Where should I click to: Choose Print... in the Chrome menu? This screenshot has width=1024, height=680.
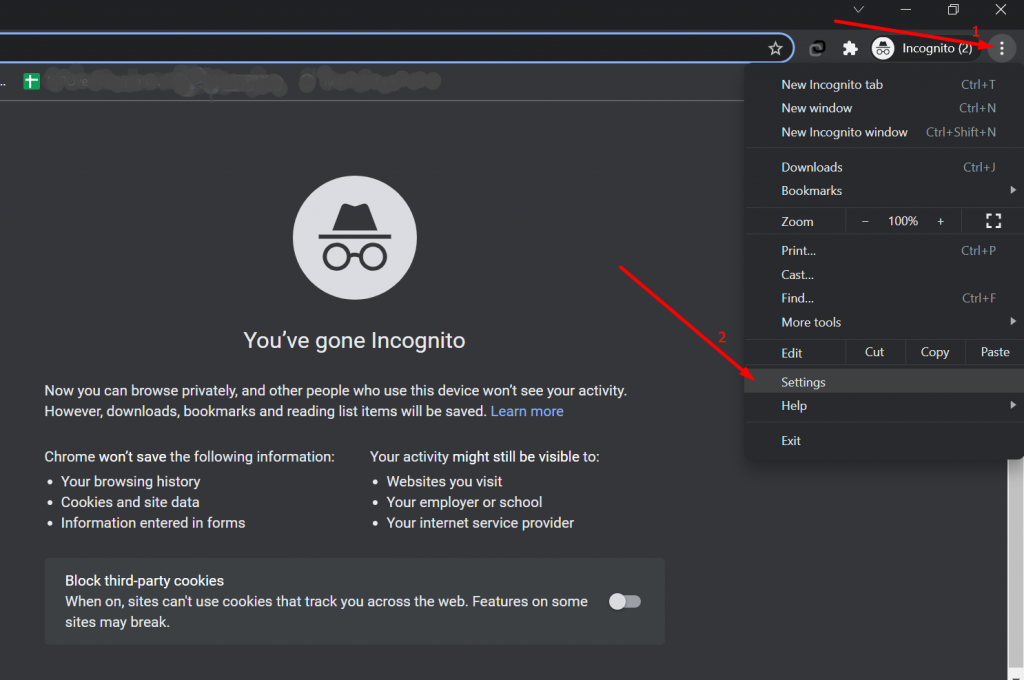(884, 250)
